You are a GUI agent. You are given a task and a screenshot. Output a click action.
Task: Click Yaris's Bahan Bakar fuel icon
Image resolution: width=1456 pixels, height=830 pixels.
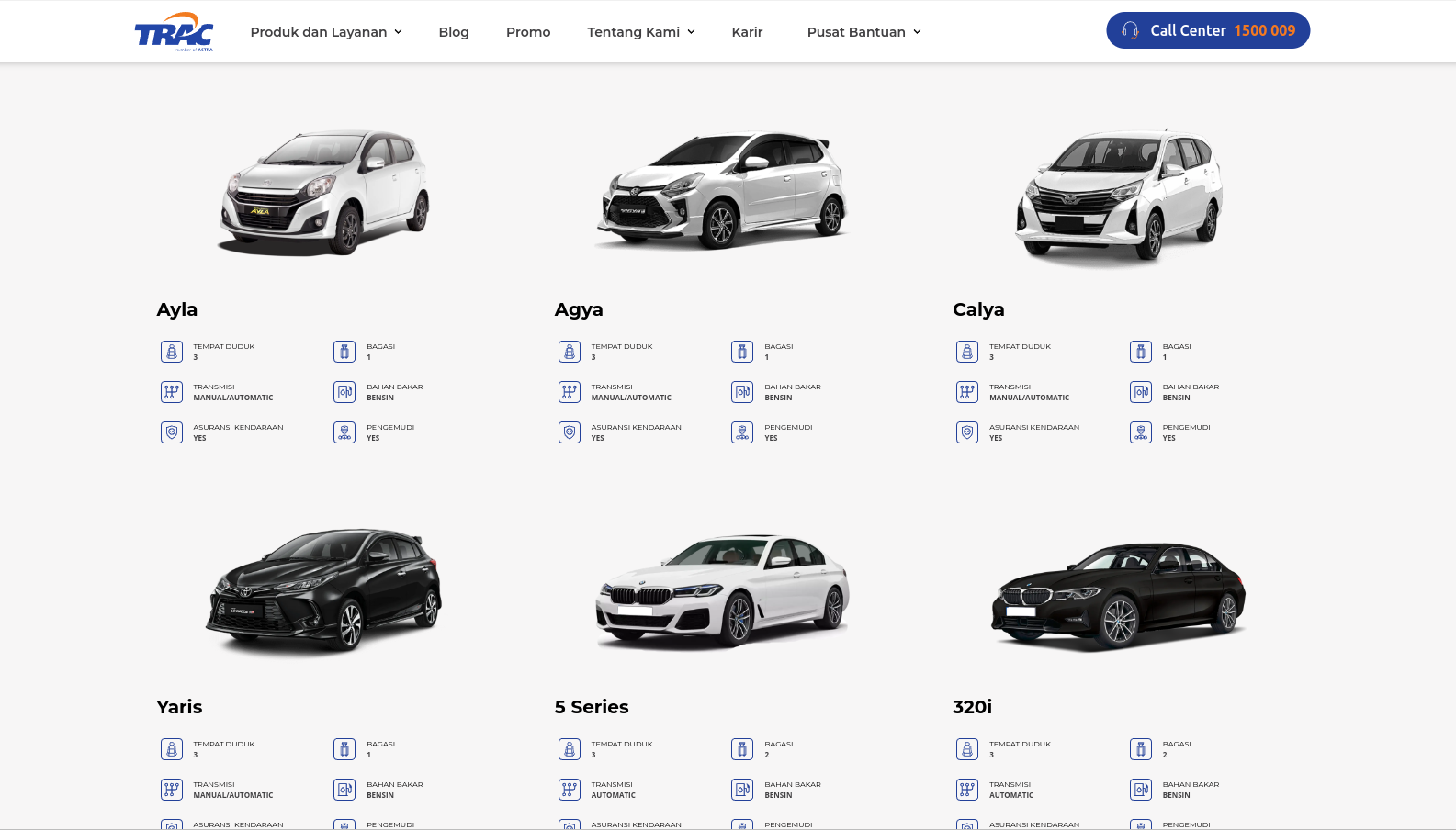tap(344, 790)
